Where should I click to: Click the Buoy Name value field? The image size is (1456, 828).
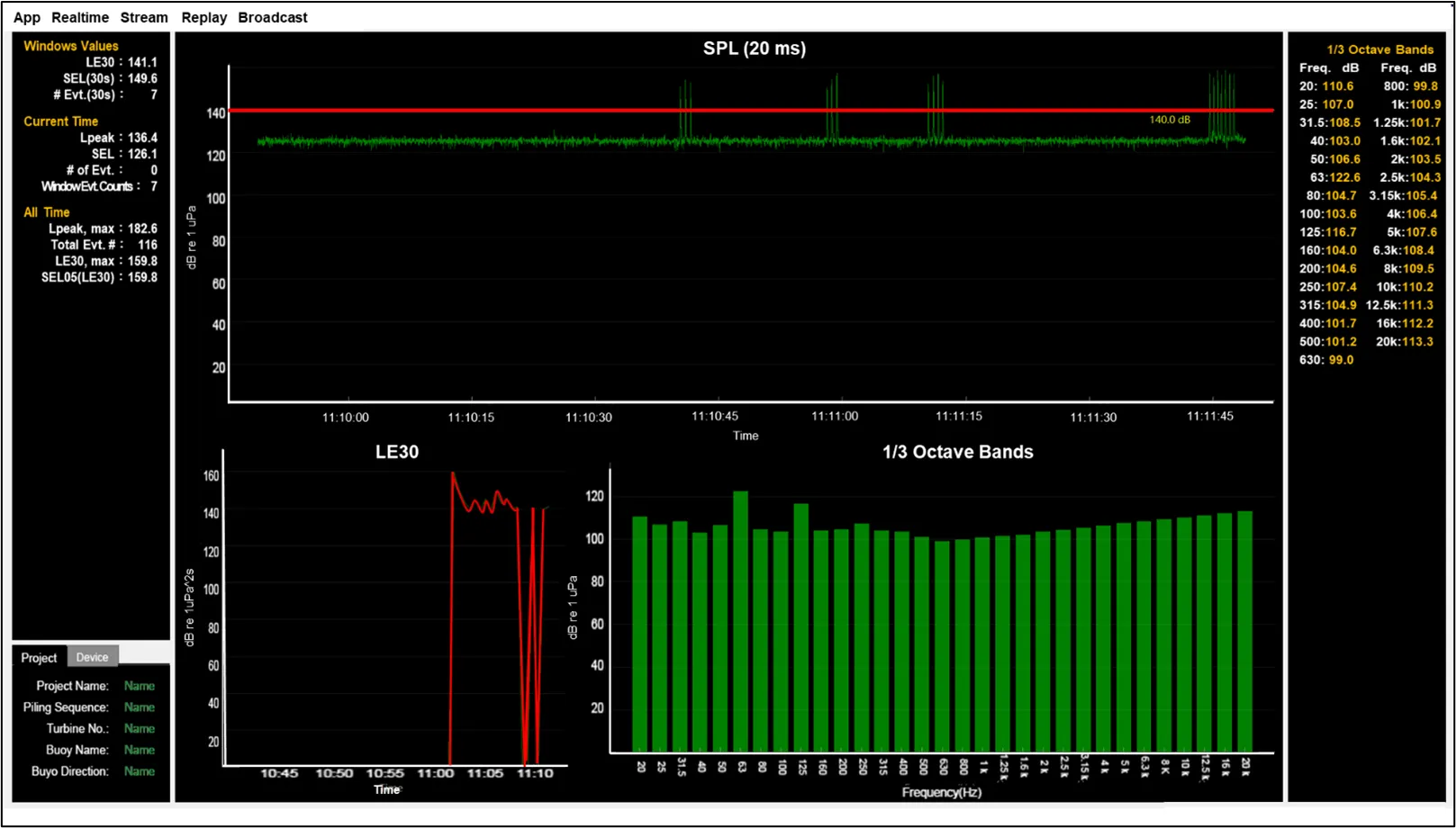click(139, 750)
